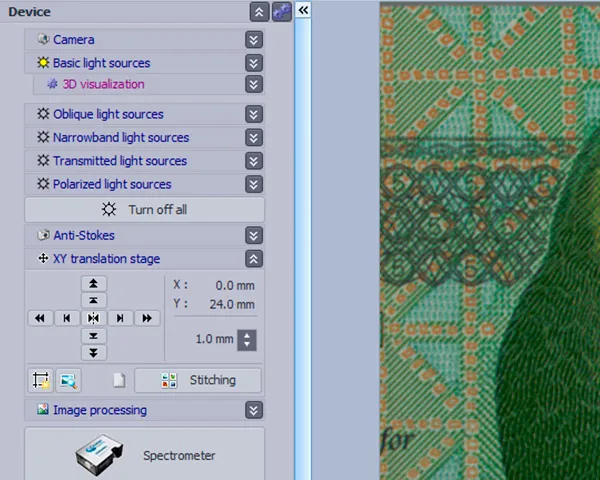Click the banknote image preview
This screenshot has width=600, height=480.
(490, 241)
